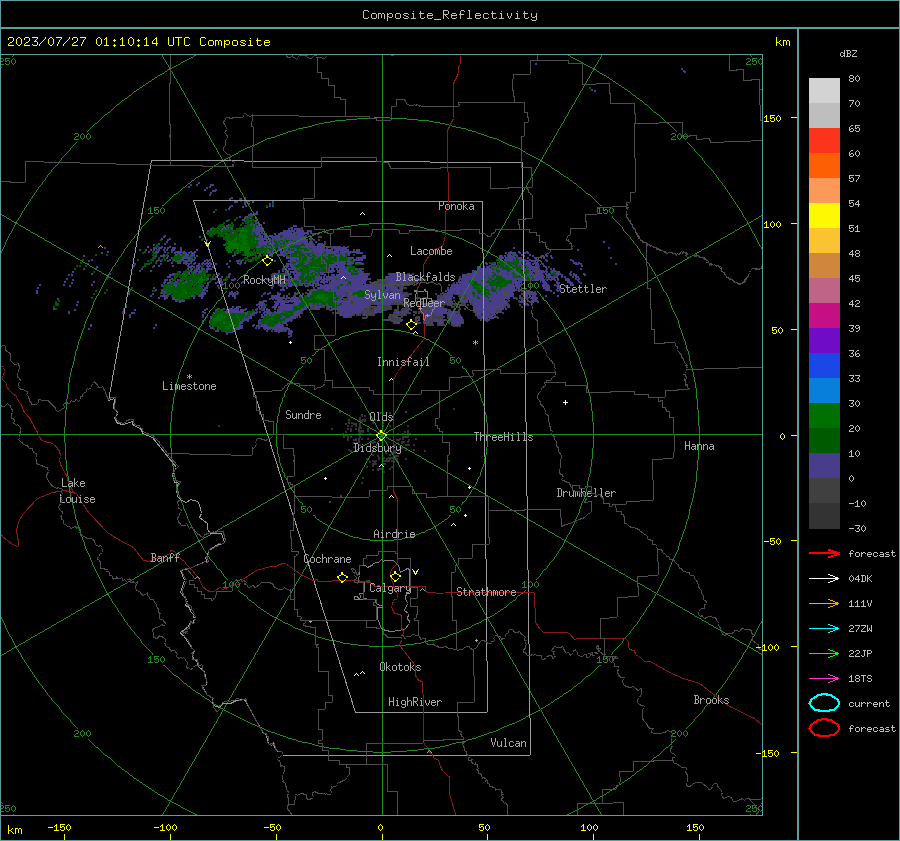The width and height of the screenshot is (900, 841).
Task: Click the Innisfail city label
Action: [x=403, y=362]
